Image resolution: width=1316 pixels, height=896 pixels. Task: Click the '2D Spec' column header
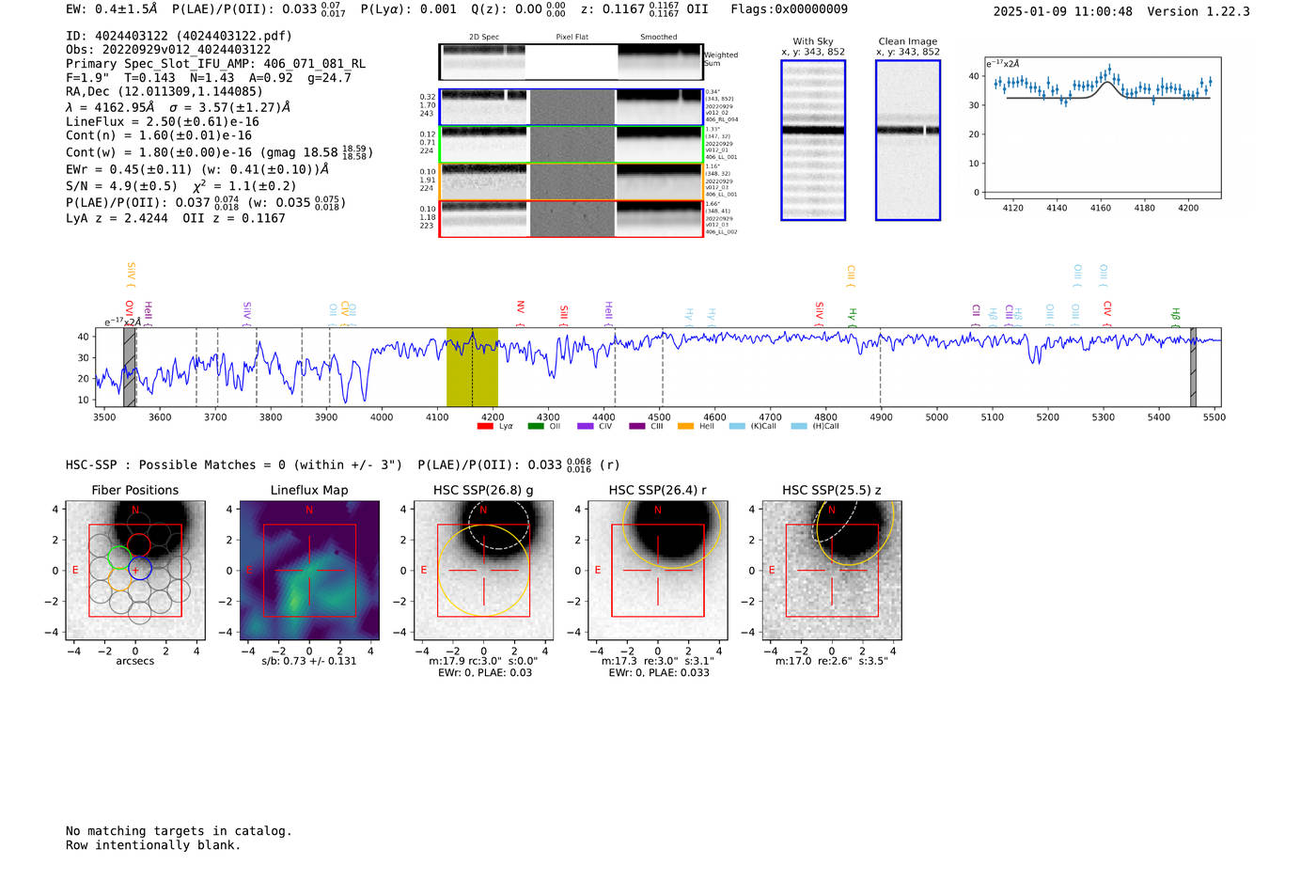(484, 38)
